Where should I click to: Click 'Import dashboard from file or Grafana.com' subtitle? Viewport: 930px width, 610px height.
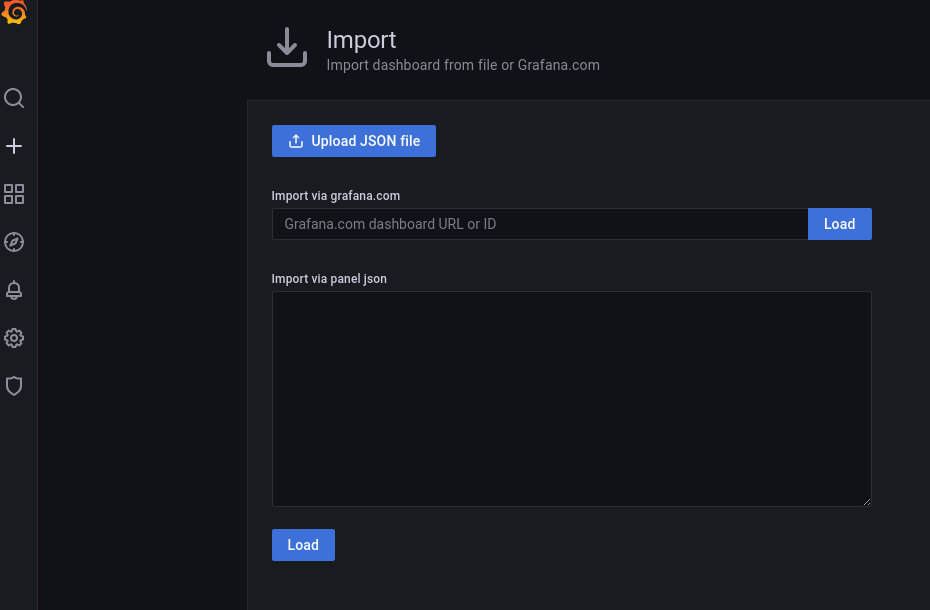tap(463, 65)
